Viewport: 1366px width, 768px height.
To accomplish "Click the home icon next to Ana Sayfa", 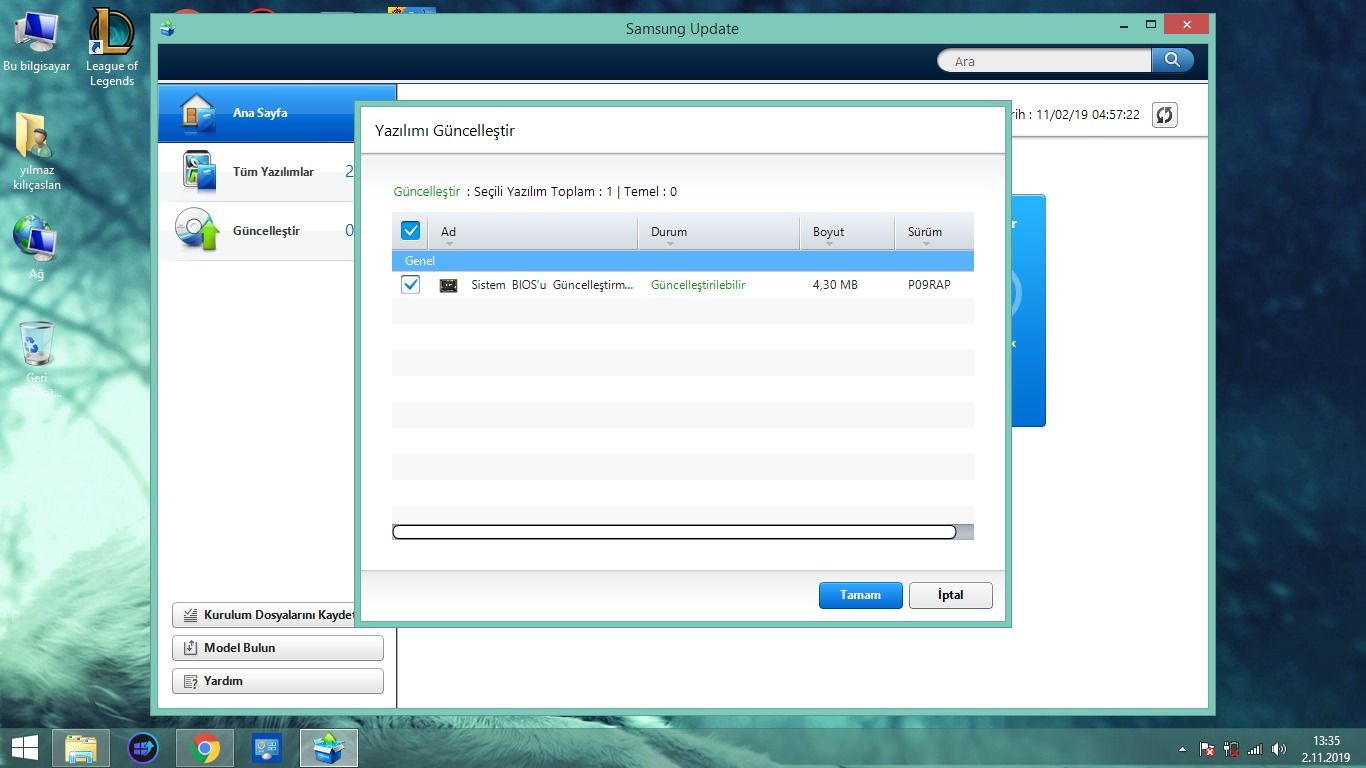I will coord(198,113).
